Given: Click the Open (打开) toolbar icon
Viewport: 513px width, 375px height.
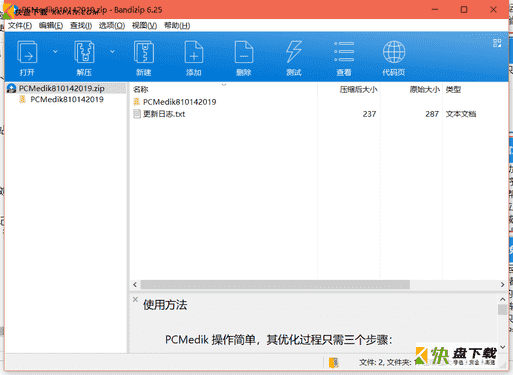Looking at the screenshot, I should tap(27, 52).
